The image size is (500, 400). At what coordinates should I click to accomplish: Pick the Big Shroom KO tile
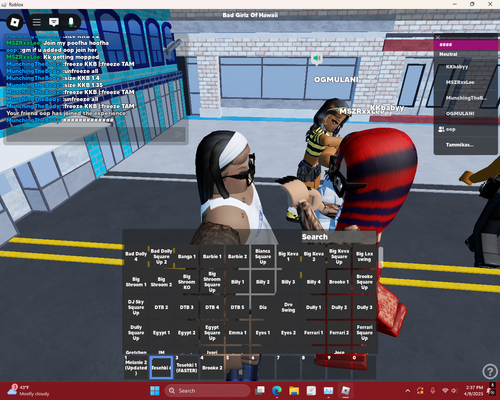(x=187, y=282)
